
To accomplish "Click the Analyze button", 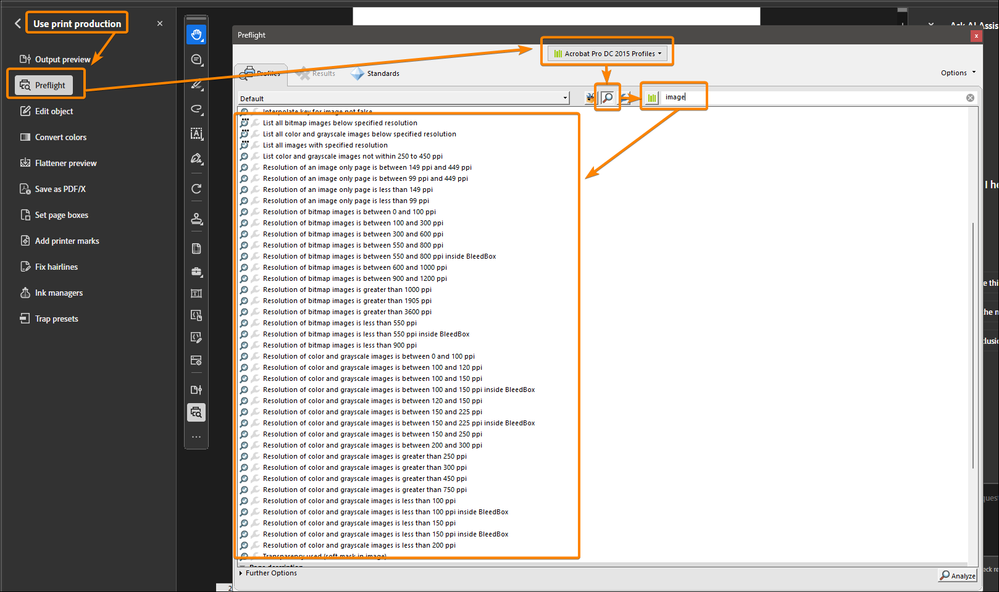I will pos(958,575).
